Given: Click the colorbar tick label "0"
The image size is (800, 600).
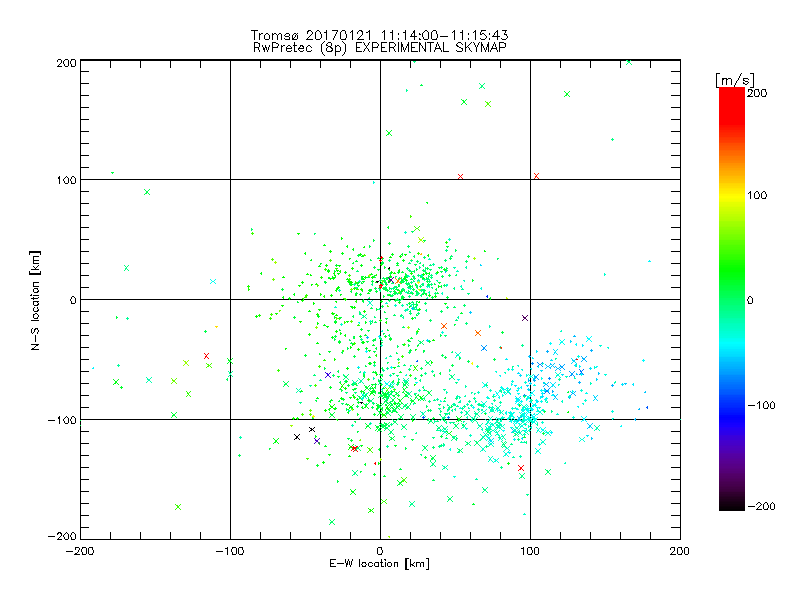Looking at the screenshot, I should point(750,300).
